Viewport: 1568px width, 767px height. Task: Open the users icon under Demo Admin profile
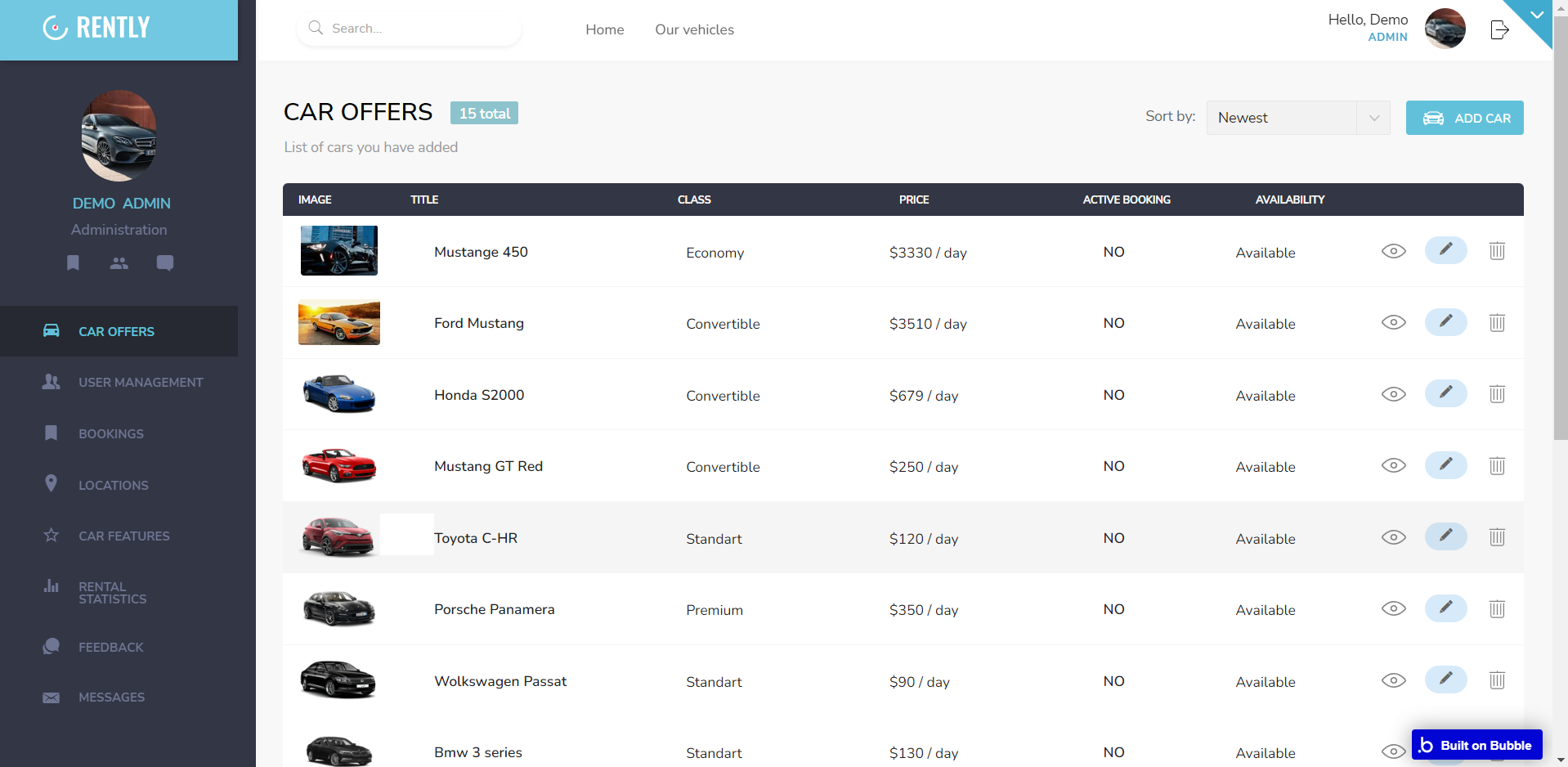[x=119, y=262]
